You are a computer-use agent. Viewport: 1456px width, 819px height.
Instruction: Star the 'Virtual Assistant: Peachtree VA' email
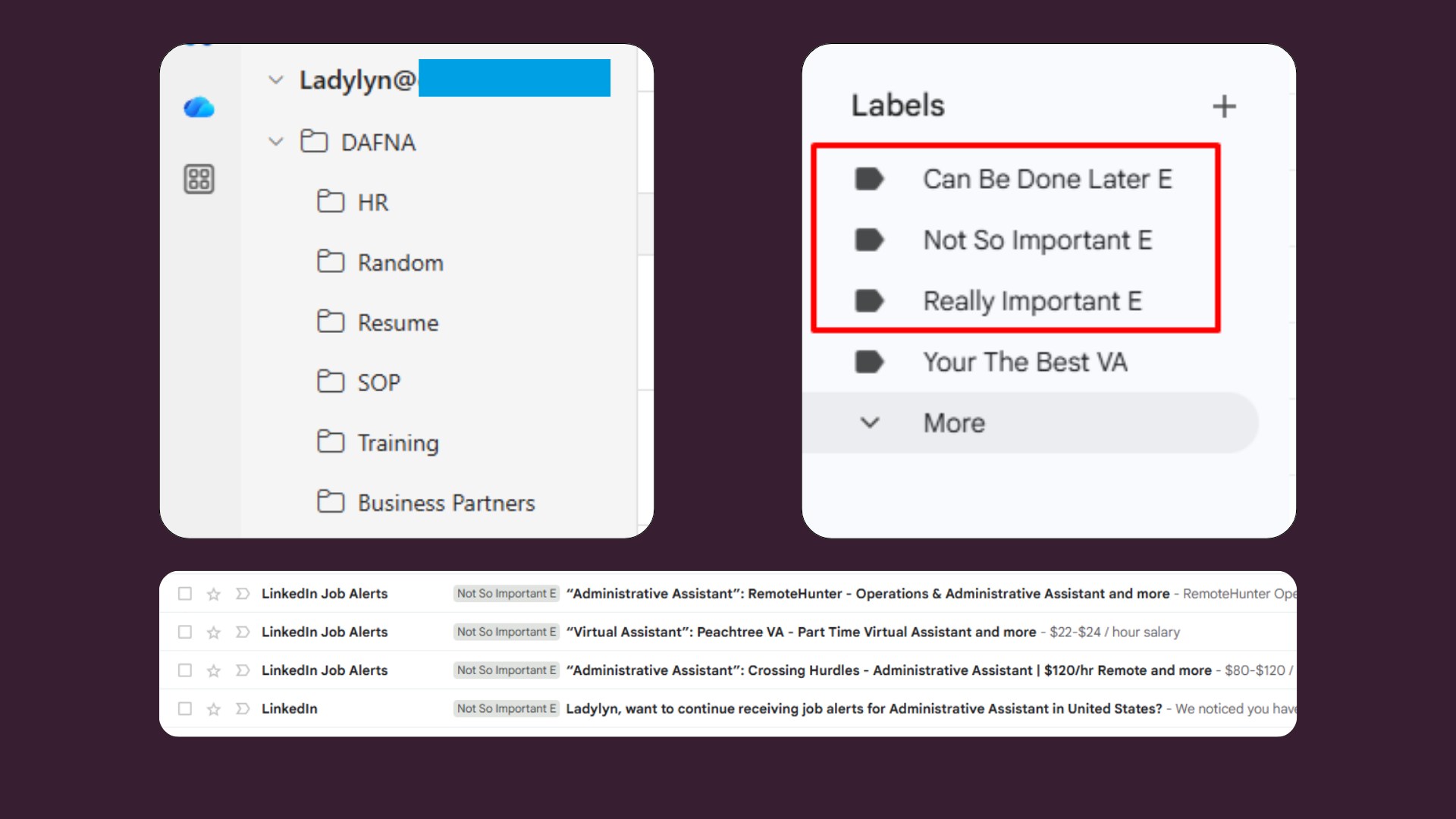click(x=213, y=632)
